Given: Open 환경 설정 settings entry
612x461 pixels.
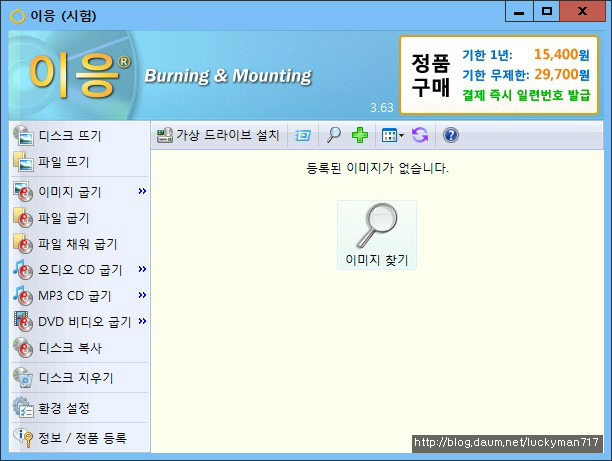Looking at the screenshot, I should click(x=79, y=408).
